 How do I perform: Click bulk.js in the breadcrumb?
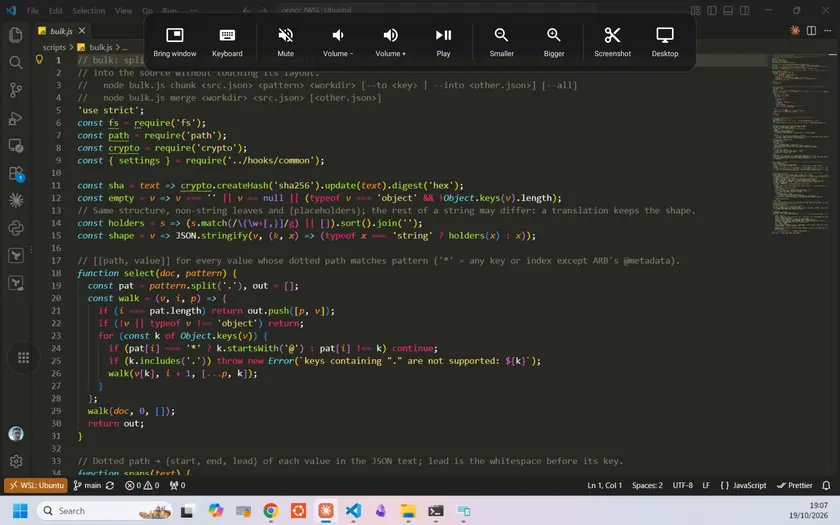click(x=101, y=48)
